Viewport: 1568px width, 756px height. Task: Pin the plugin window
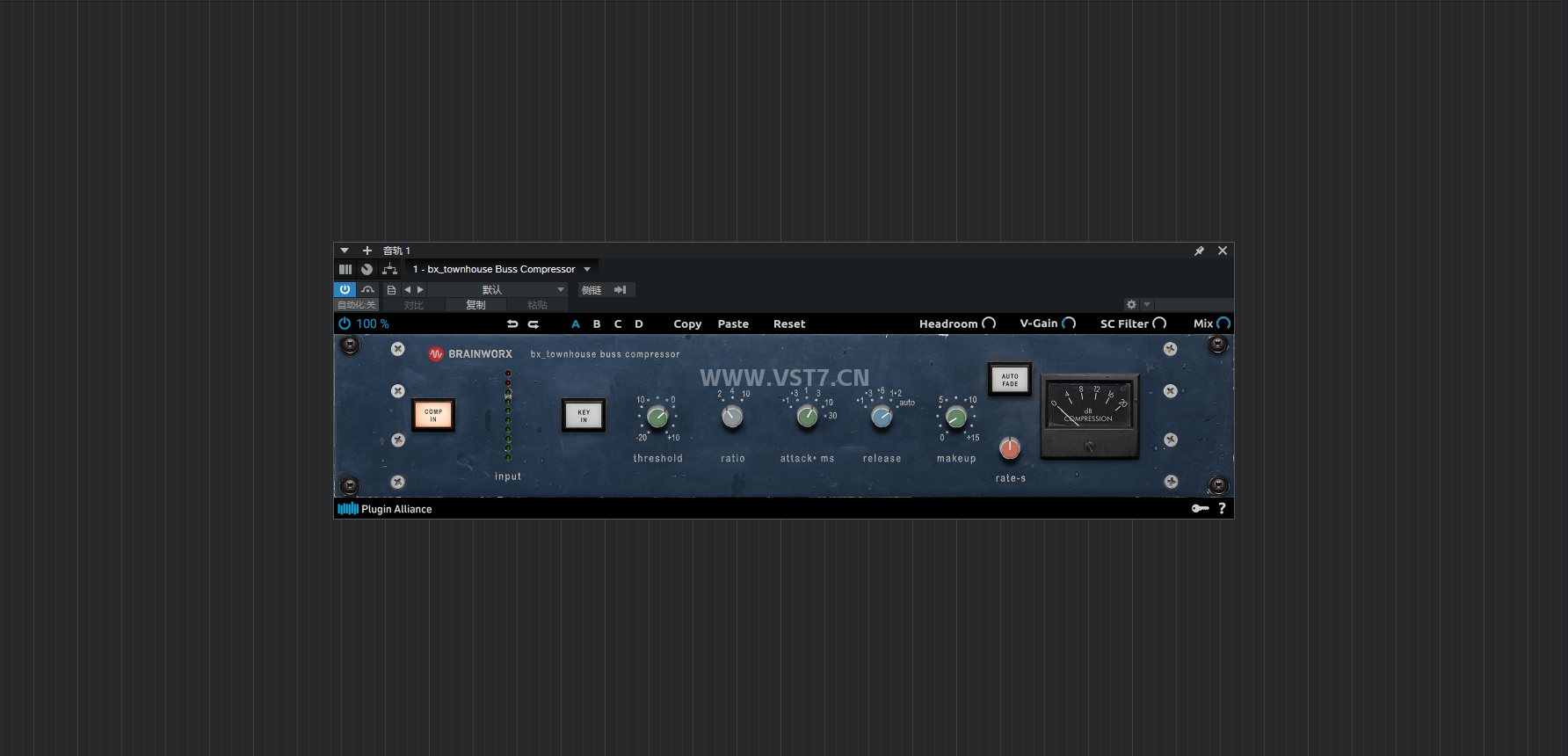[x=1199, y=251]
